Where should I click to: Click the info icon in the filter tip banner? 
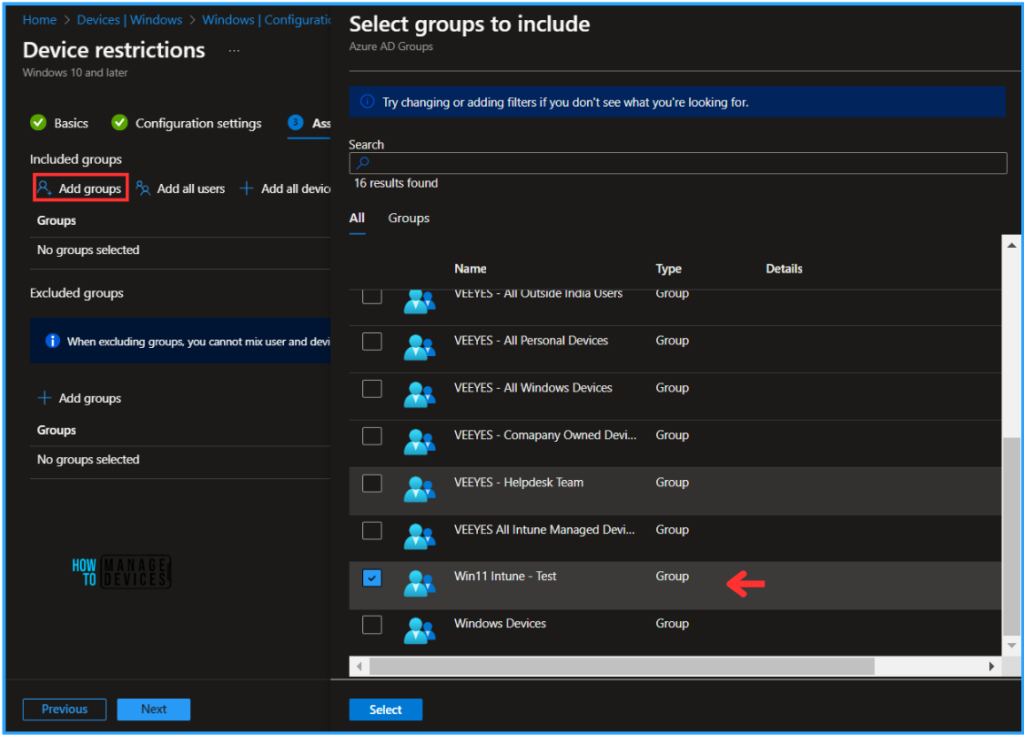[x=367, y=101]
